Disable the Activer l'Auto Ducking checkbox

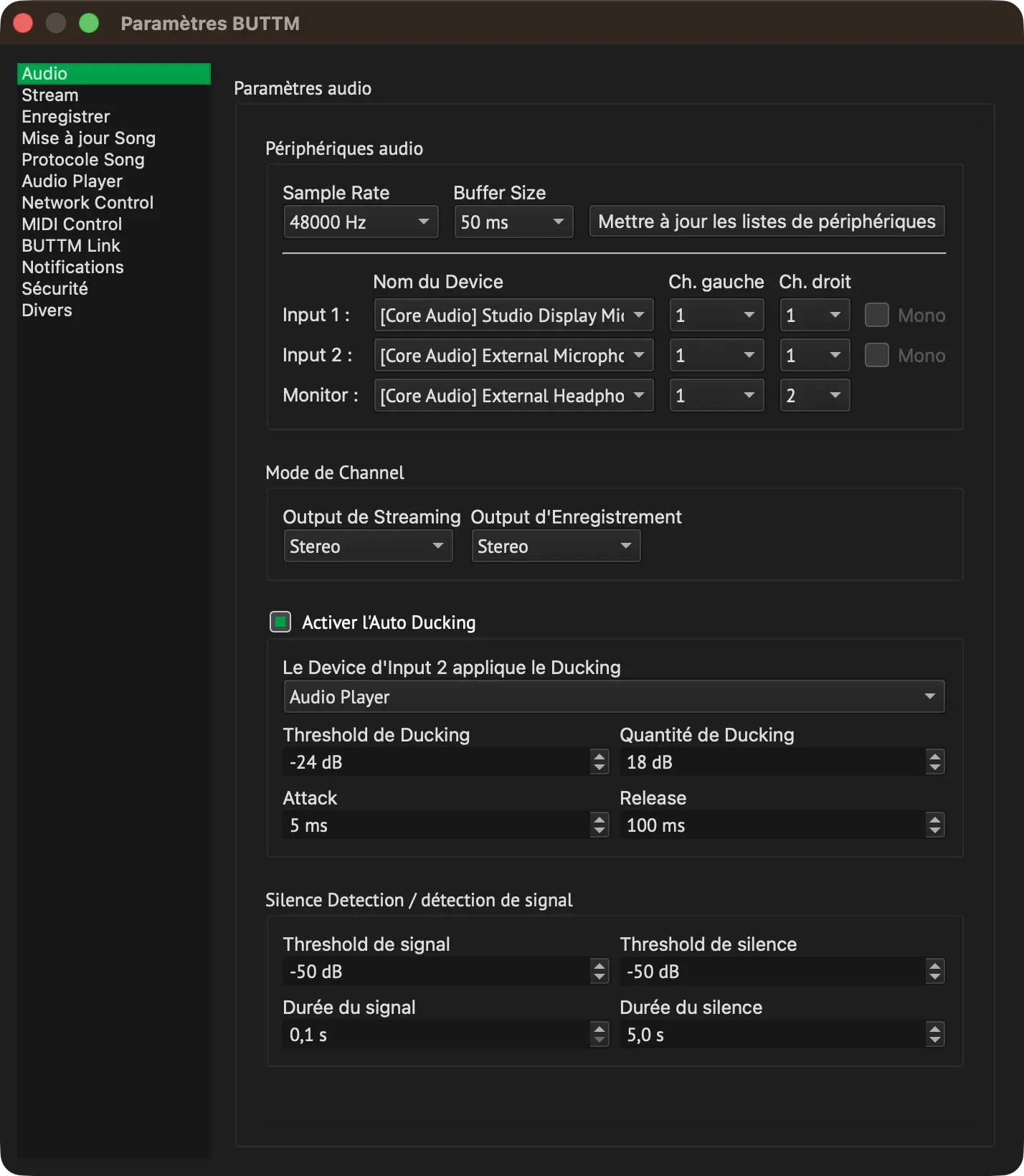click(x=280, y=622)
